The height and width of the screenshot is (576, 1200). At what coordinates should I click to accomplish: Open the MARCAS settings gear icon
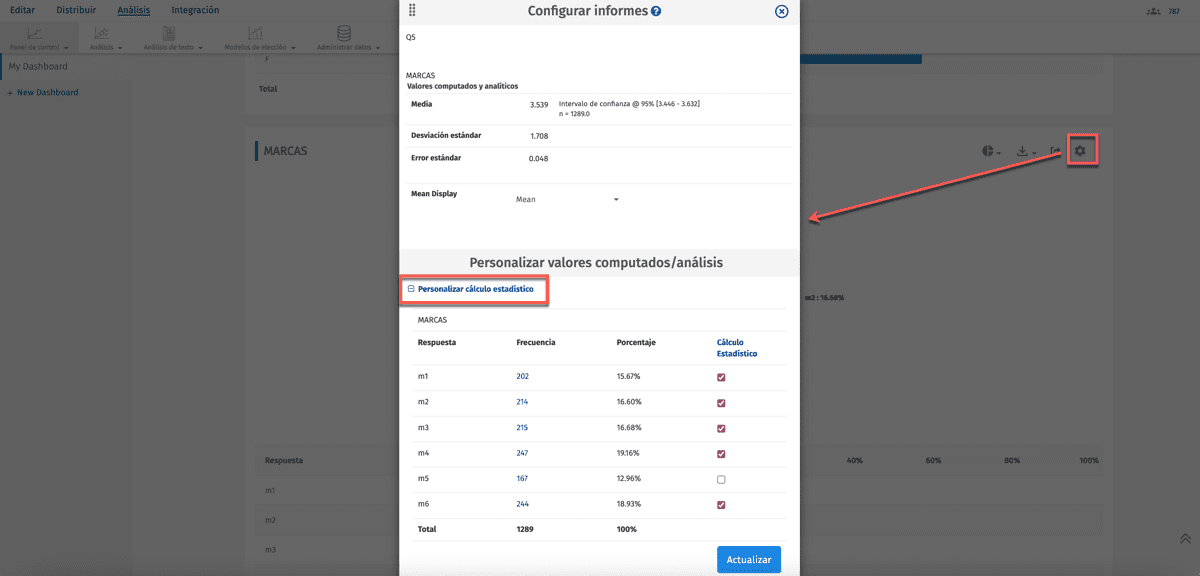point(1080,151)
